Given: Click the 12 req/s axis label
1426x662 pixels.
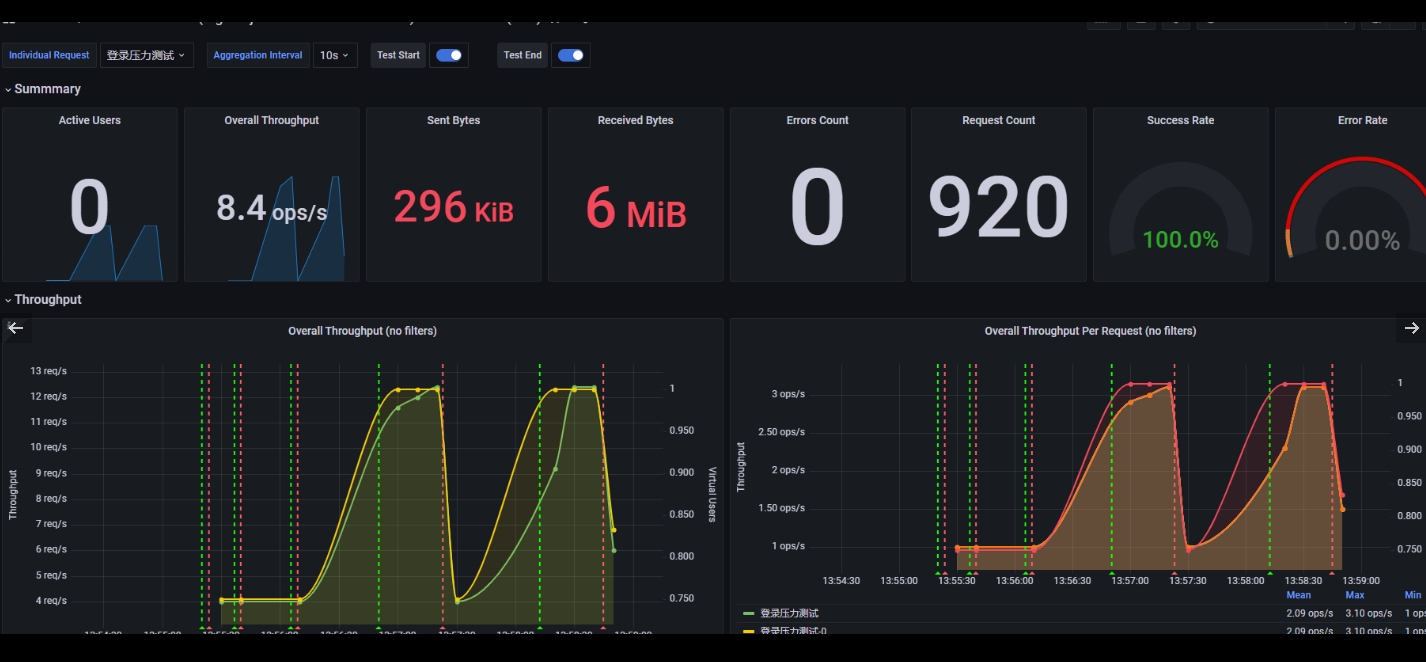Looking at the screenshot, I should pyautogui.click(x=49, y=396).
